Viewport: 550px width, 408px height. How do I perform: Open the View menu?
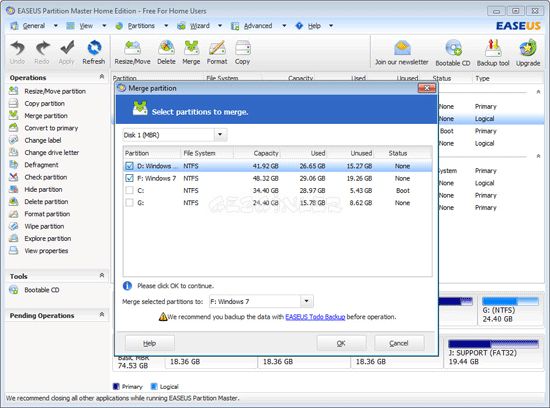(86, 26)
